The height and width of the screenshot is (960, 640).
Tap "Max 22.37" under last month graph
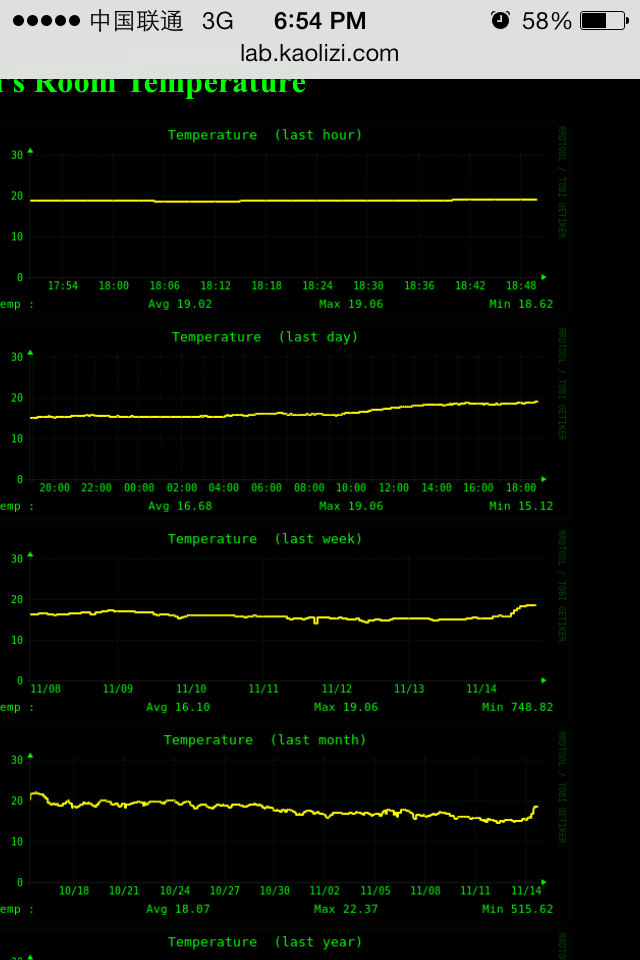(346, 909)
